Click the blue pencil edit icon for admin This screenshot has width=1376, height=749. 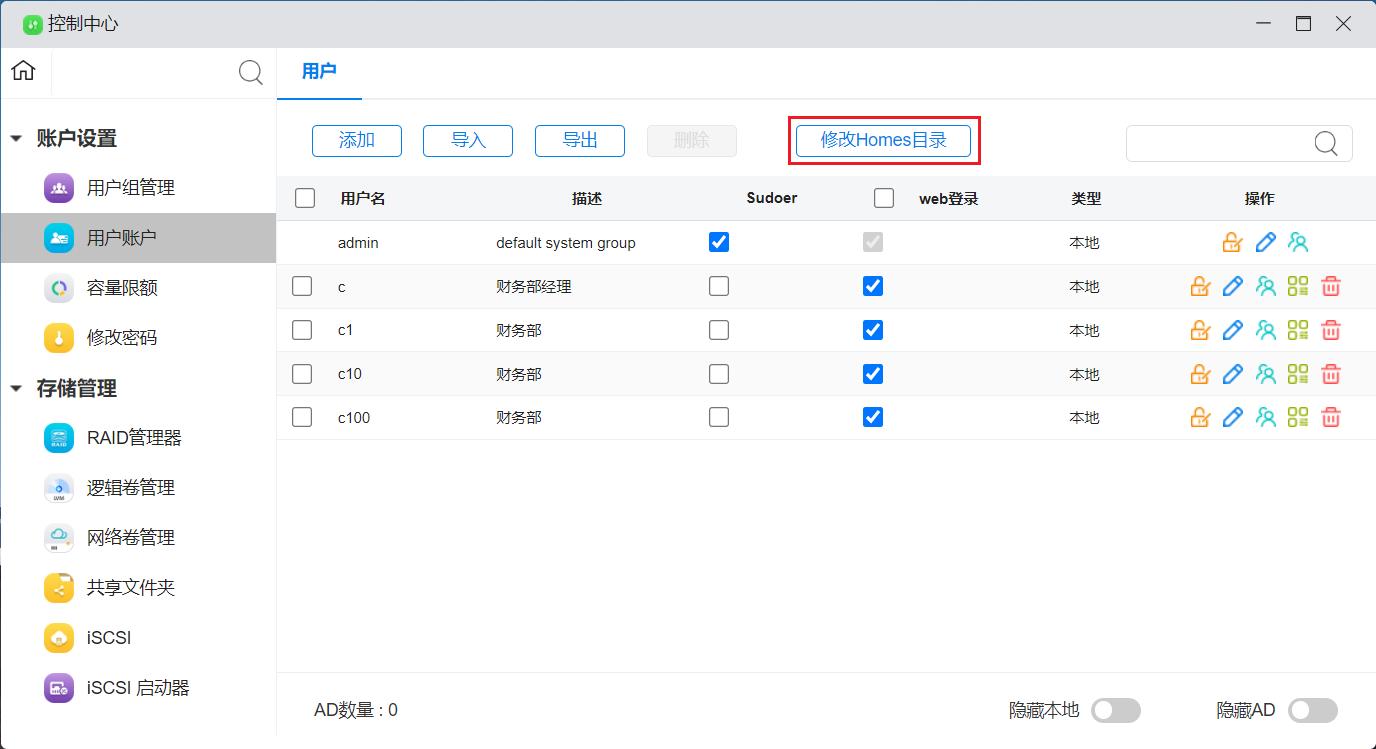click(x=1265, y=242)
